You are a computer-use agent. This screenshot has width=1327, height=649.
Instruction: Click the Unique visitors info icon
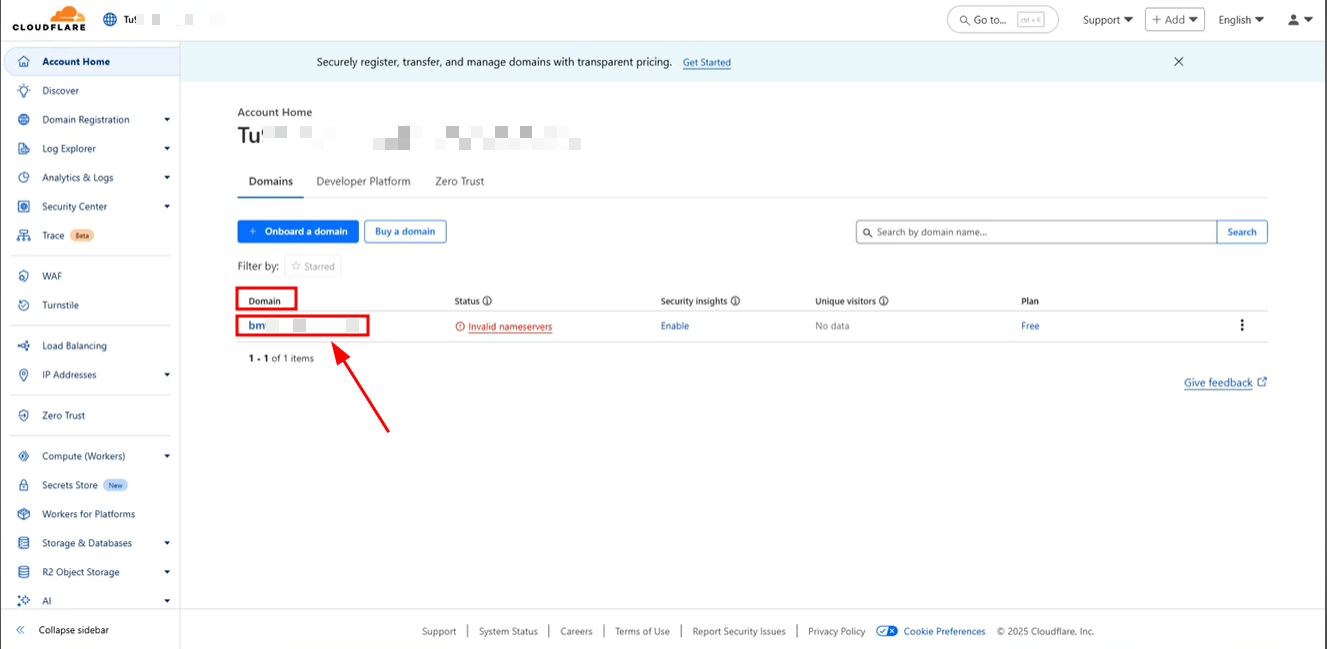click(884, 301)
